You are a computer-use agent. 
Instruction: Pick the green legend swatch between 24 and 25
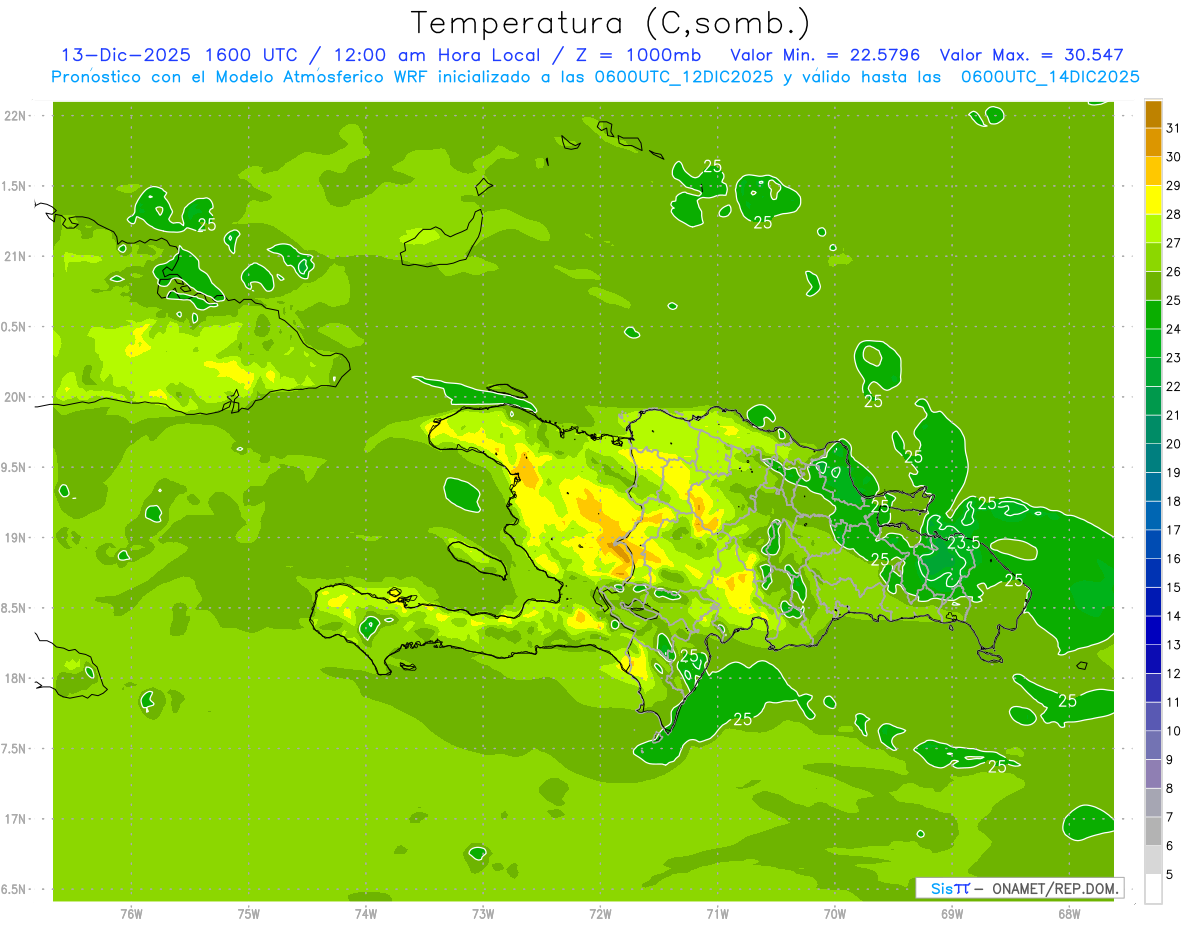coord(1153,315)
